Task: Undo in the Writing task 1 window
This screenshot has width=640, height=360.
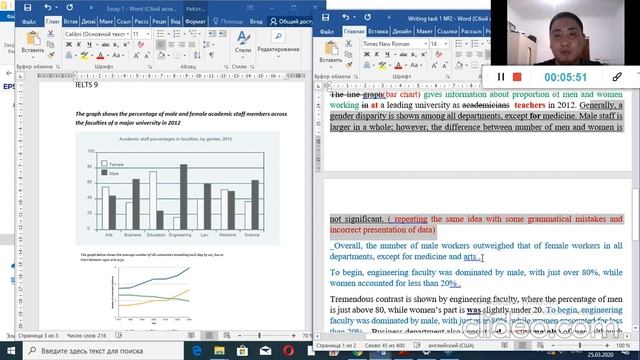Action: (346, 18)
